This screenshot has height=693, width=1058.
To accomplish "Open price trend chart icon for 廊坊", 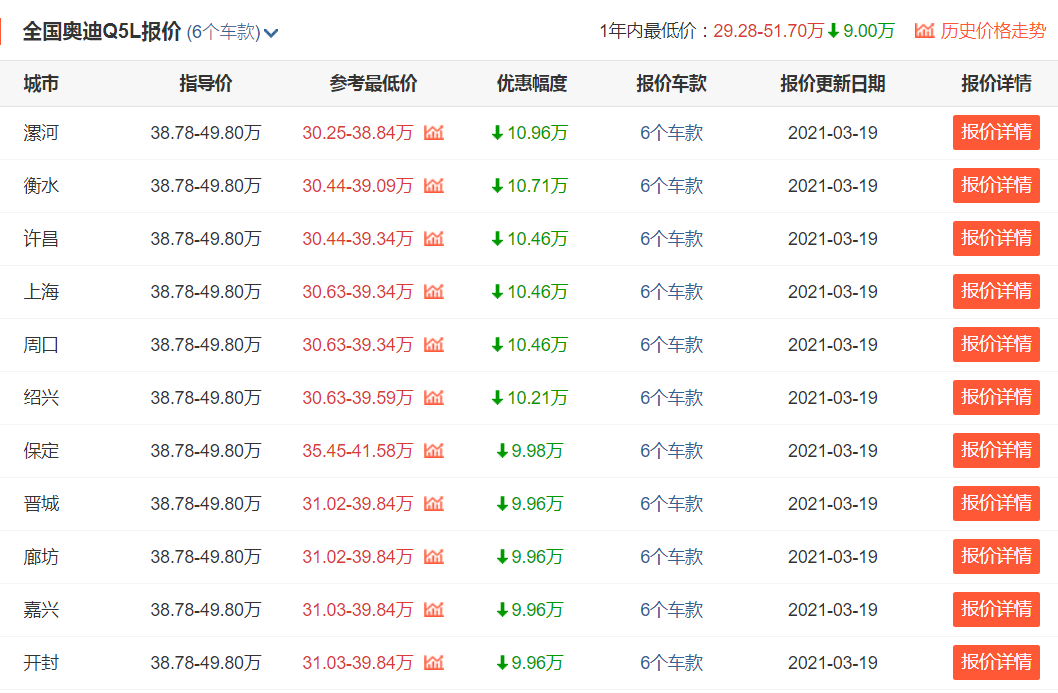I will (x=434, y=557).
